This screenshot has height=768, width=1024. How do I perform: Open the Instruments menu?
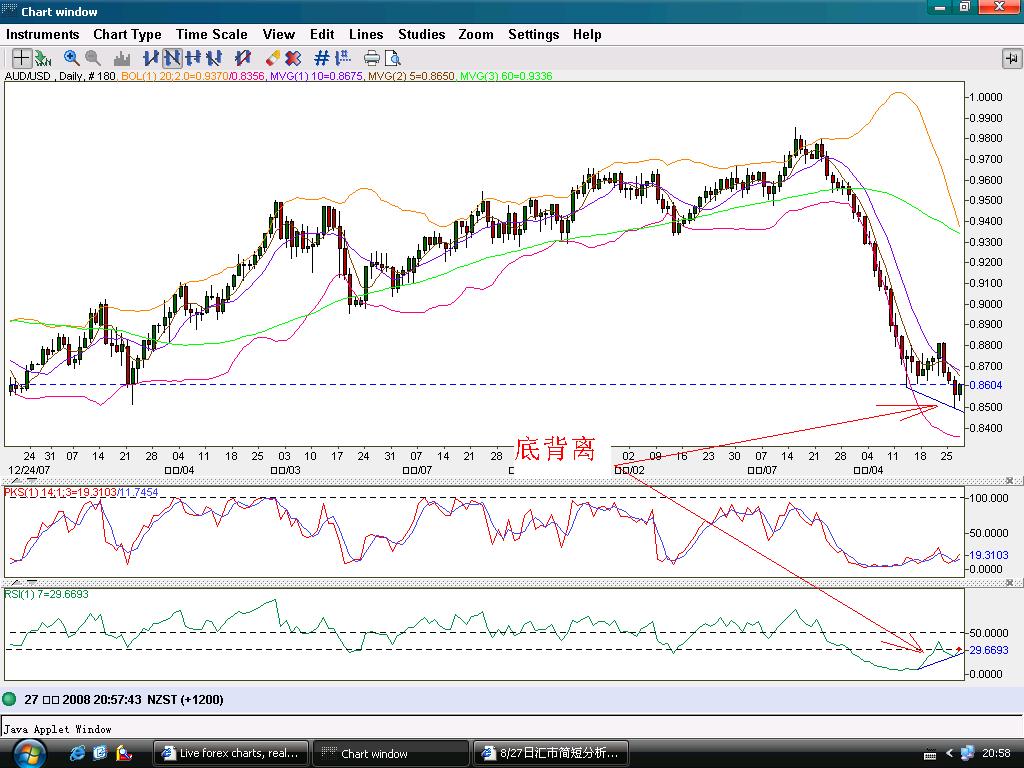pos(42,35)
